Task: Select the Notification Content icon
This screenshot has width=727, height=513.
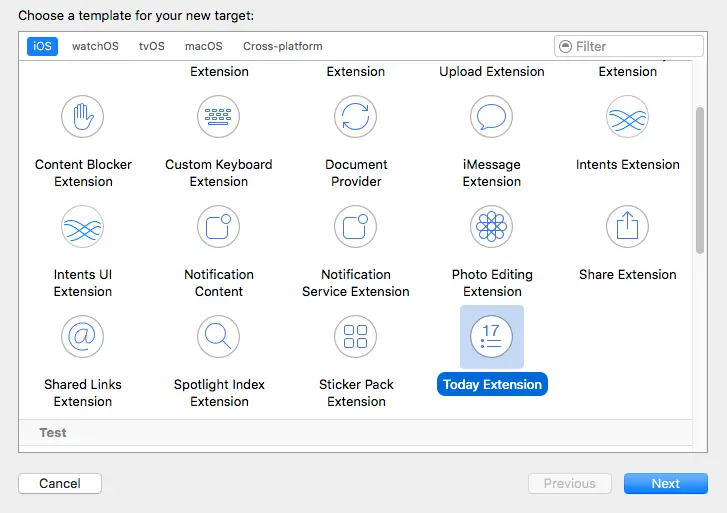Action: [x=218, y=226]
